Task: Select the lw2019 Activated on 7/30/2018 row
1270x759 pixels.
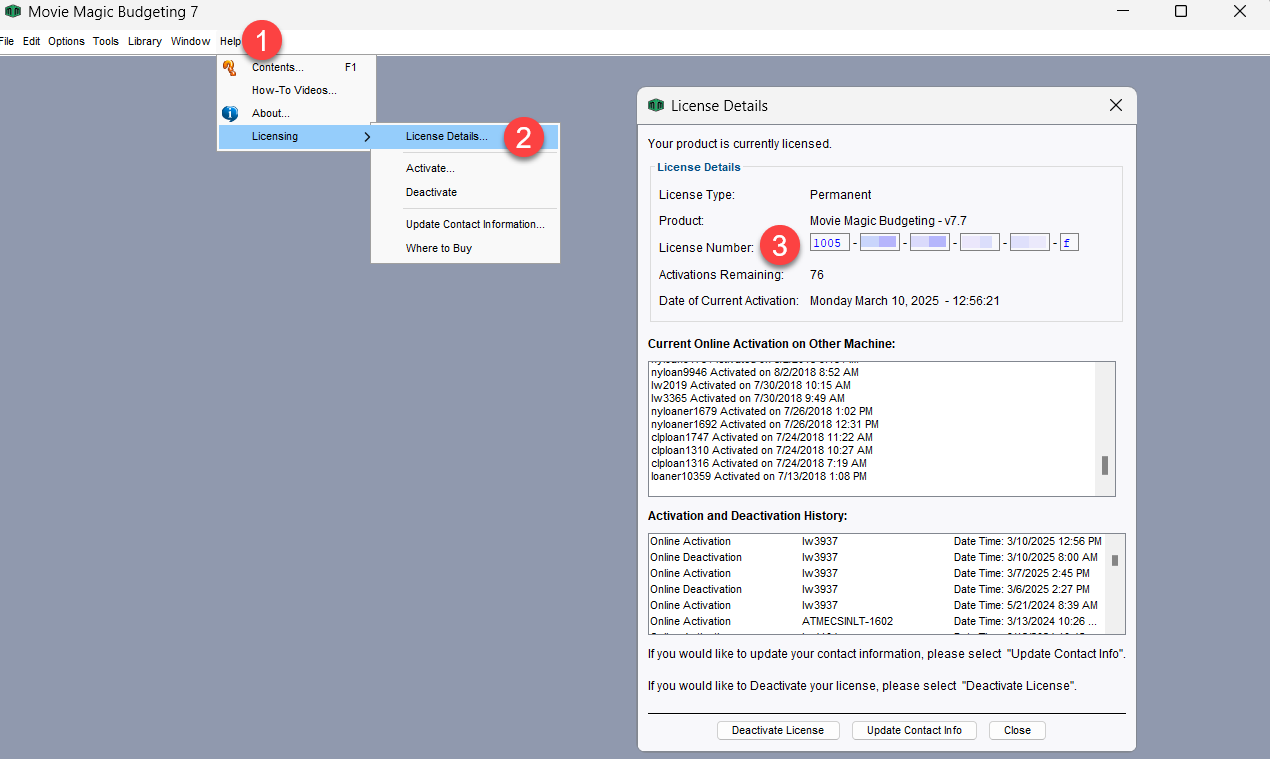Action: pyautogui.click(x=871, y=385)
